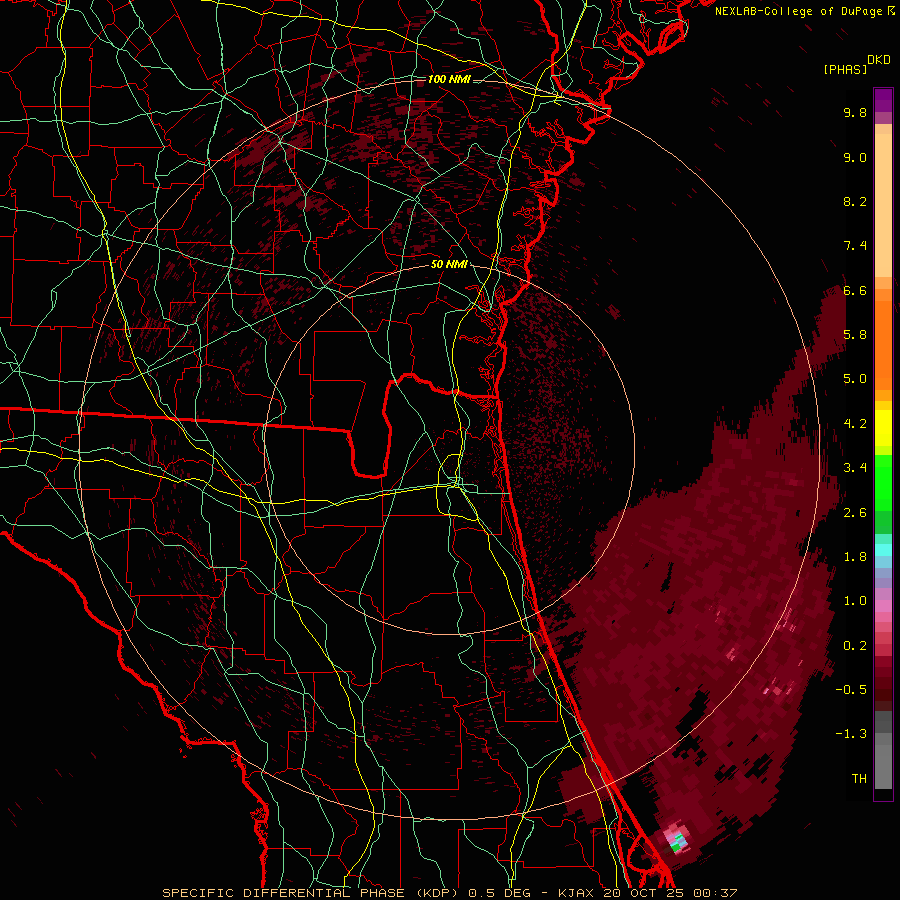Viewport: 900px width, 900px height.
Task: Click the 4.2 legend value
Action: [855, 424]
